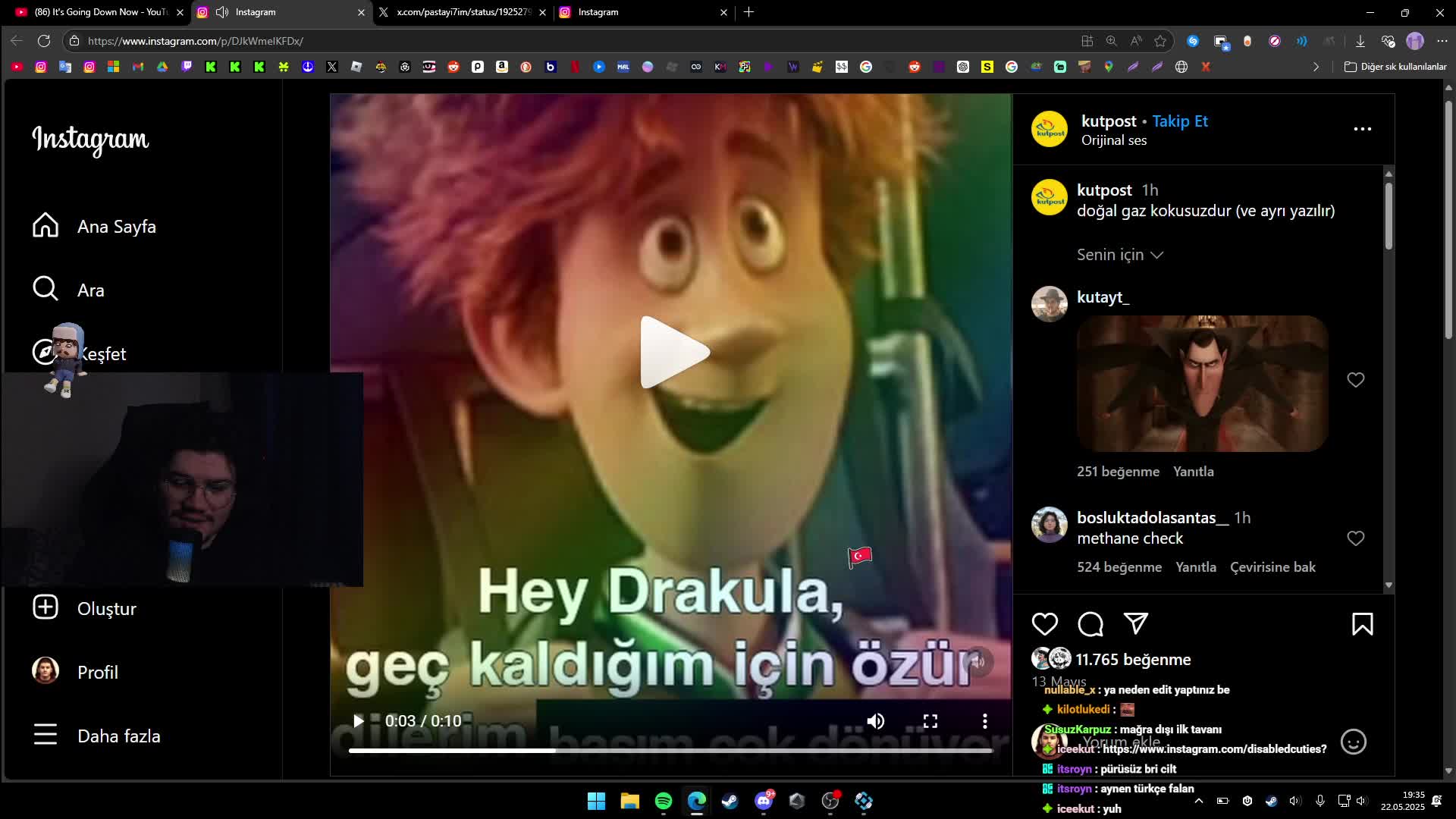Expand the hidden system tray icons
Image resolution: width=1456 pixels, height=819 pixels.
pyautogui.click(x=1199, y=801)
